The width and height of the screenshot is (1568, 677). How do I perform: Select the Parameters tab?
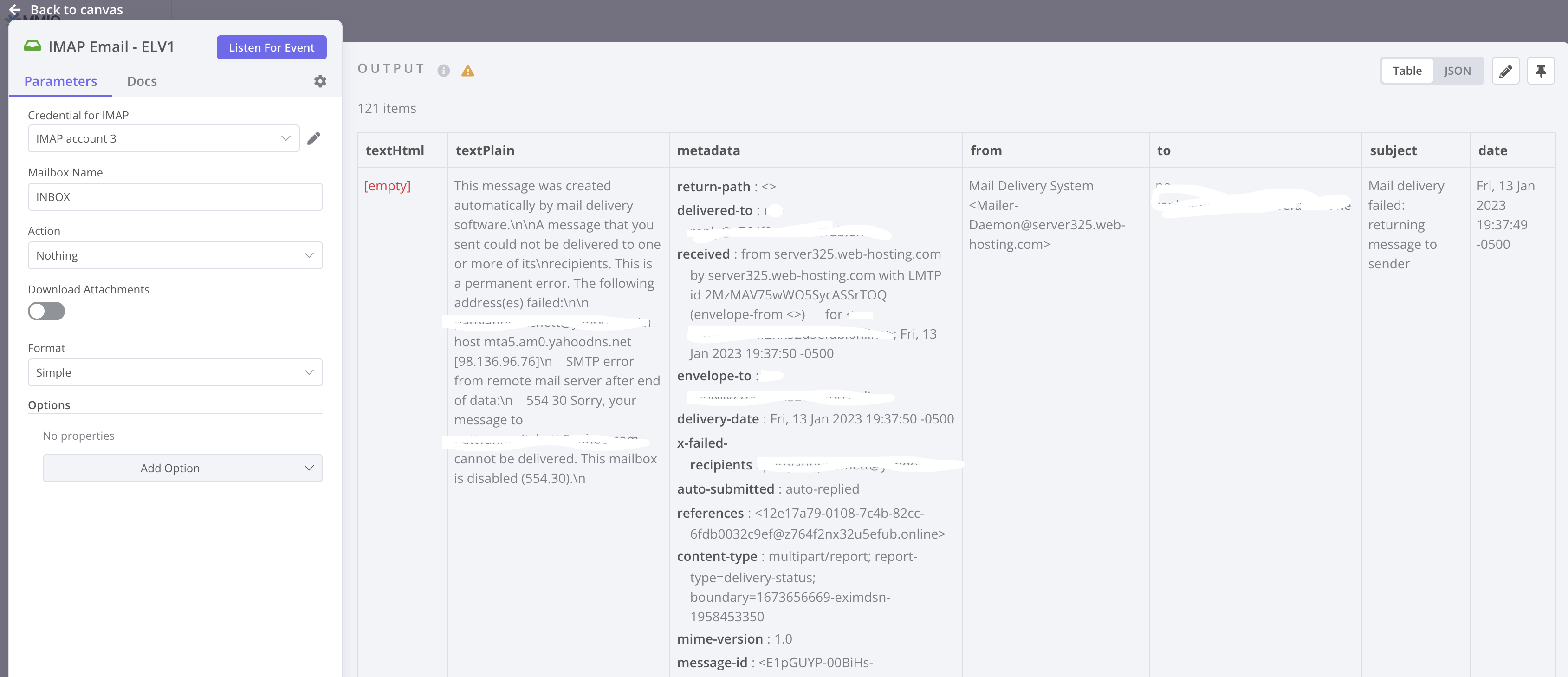[x=60, y=81]
